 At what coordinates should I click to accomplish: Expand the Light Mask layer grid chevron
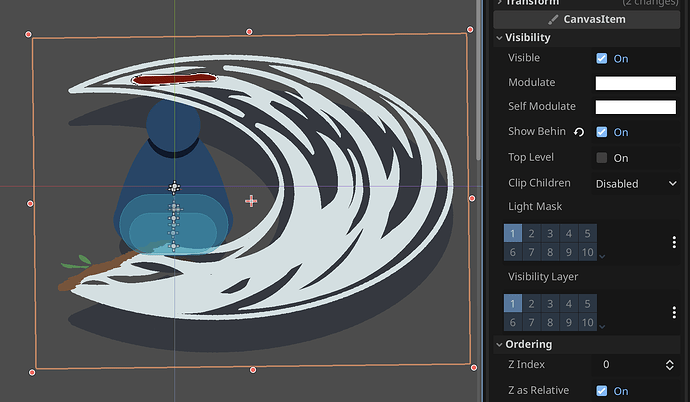(602, 256)
